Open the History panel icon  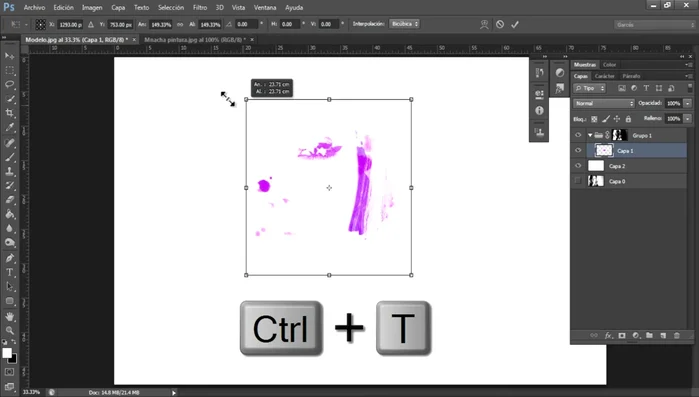(x=539, y=73)
